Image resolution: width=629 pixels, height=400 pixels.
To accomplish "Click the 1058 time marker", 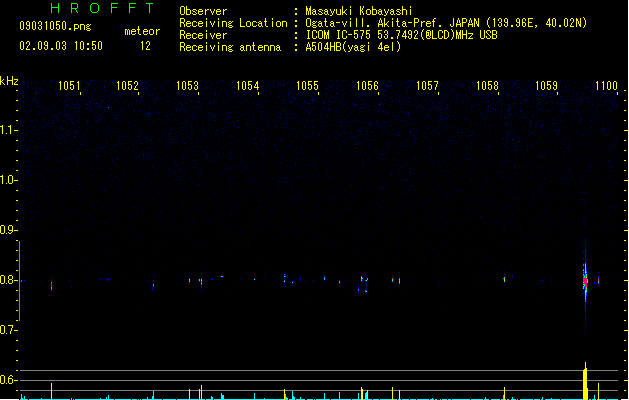I will pyautogui.click(x=487, y=86).
